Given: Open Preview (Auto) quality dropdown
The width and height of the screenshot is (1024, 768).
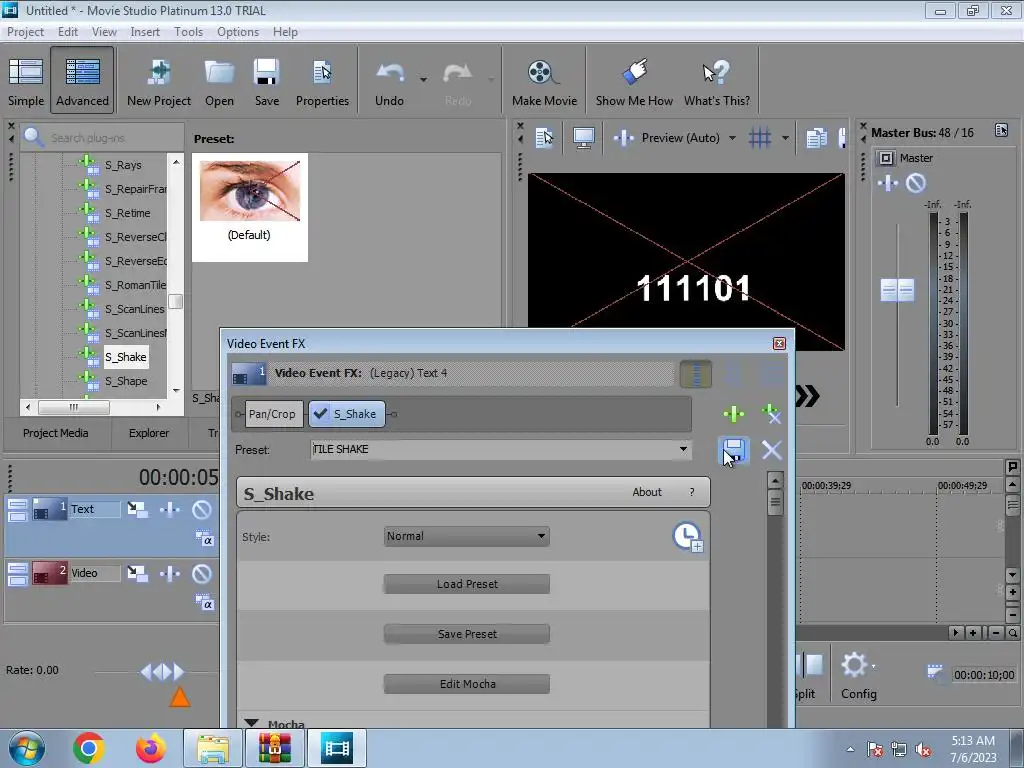Looking at the screenshot, I should (x=732, y=138).
